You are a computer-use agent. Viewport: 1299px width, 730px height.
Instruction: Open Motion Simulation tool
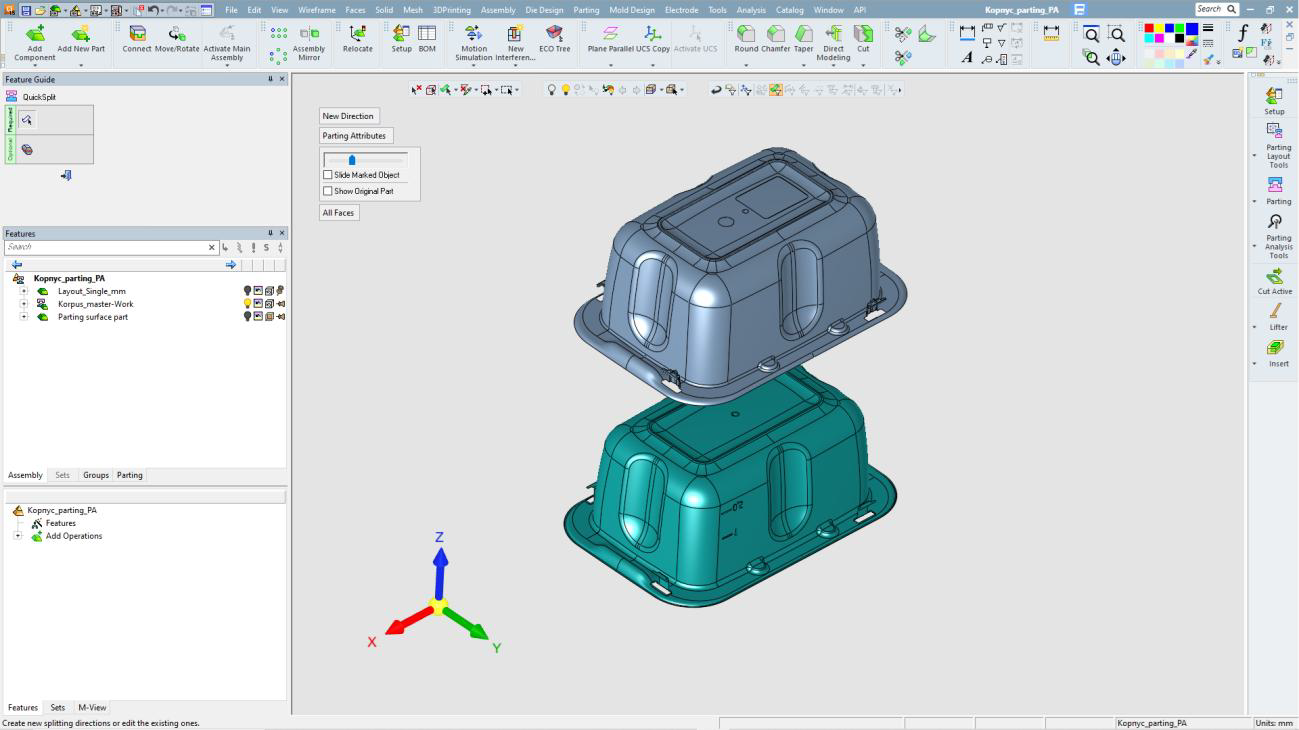tap(474, 35)
